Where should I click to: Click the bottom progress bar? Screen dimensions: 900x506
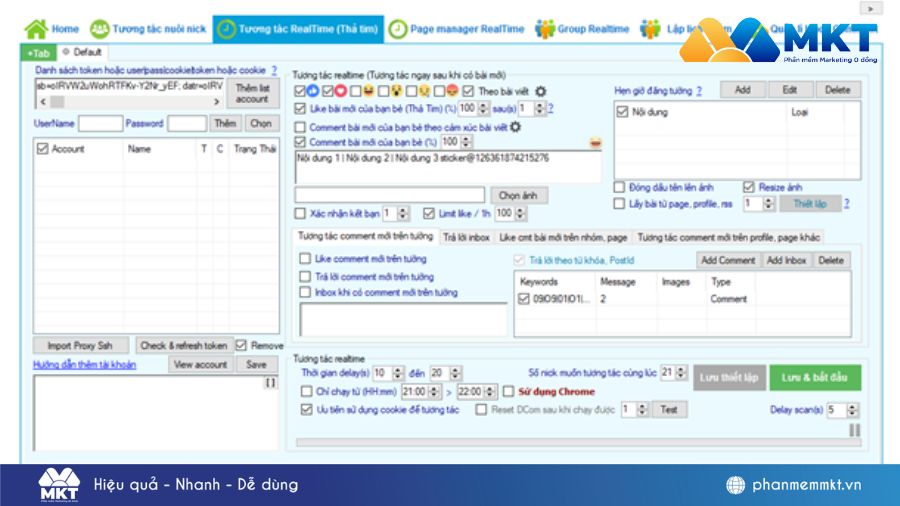coord(579,442)
